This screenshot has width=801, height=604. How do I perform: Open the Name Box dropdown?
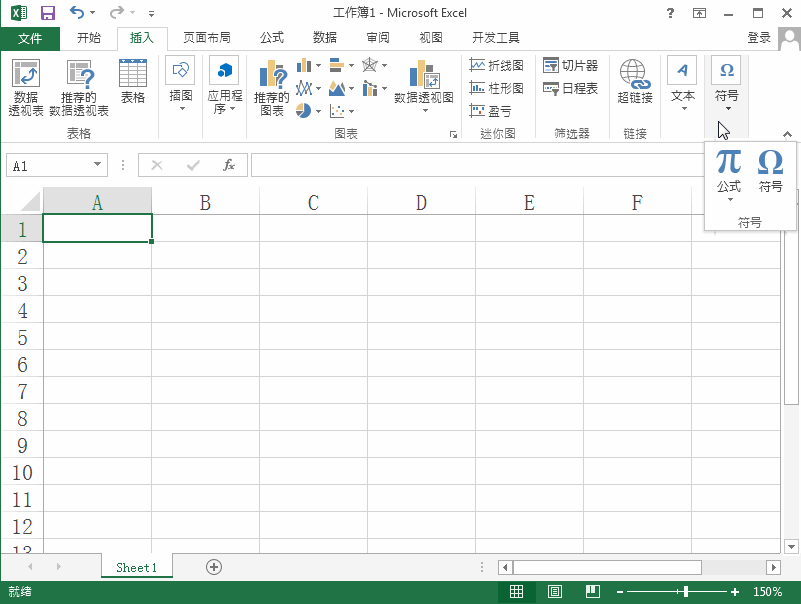96,164
